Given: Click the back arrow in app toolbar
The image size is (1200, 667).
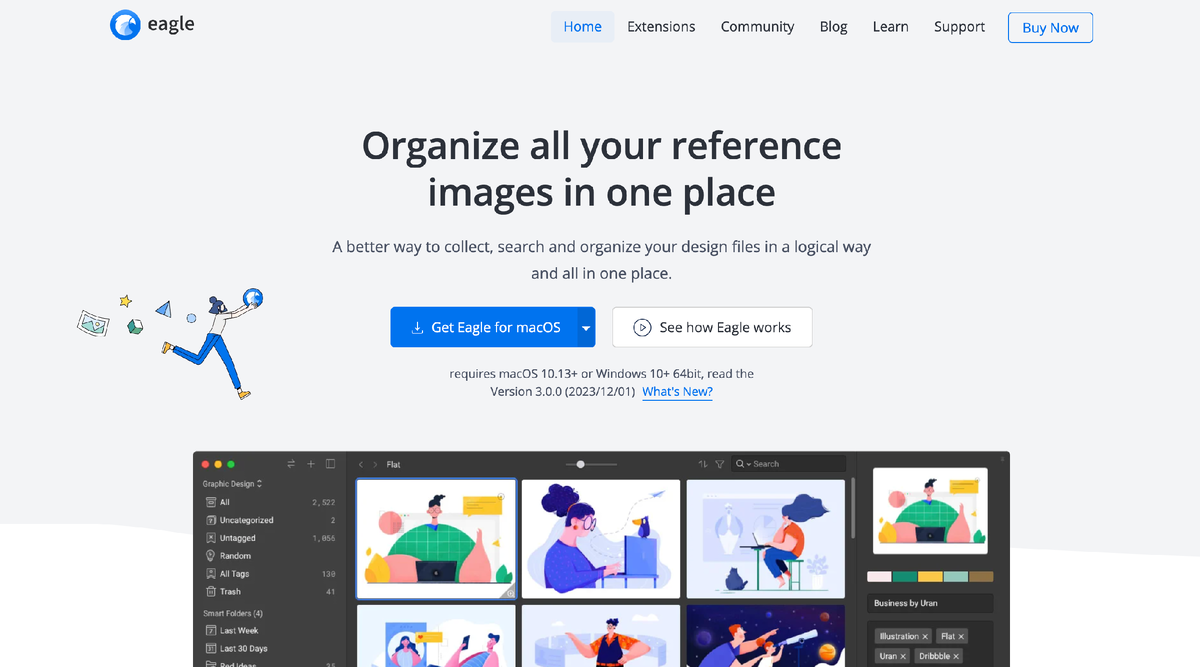Looking at the screenshot, I should [361, 464].
